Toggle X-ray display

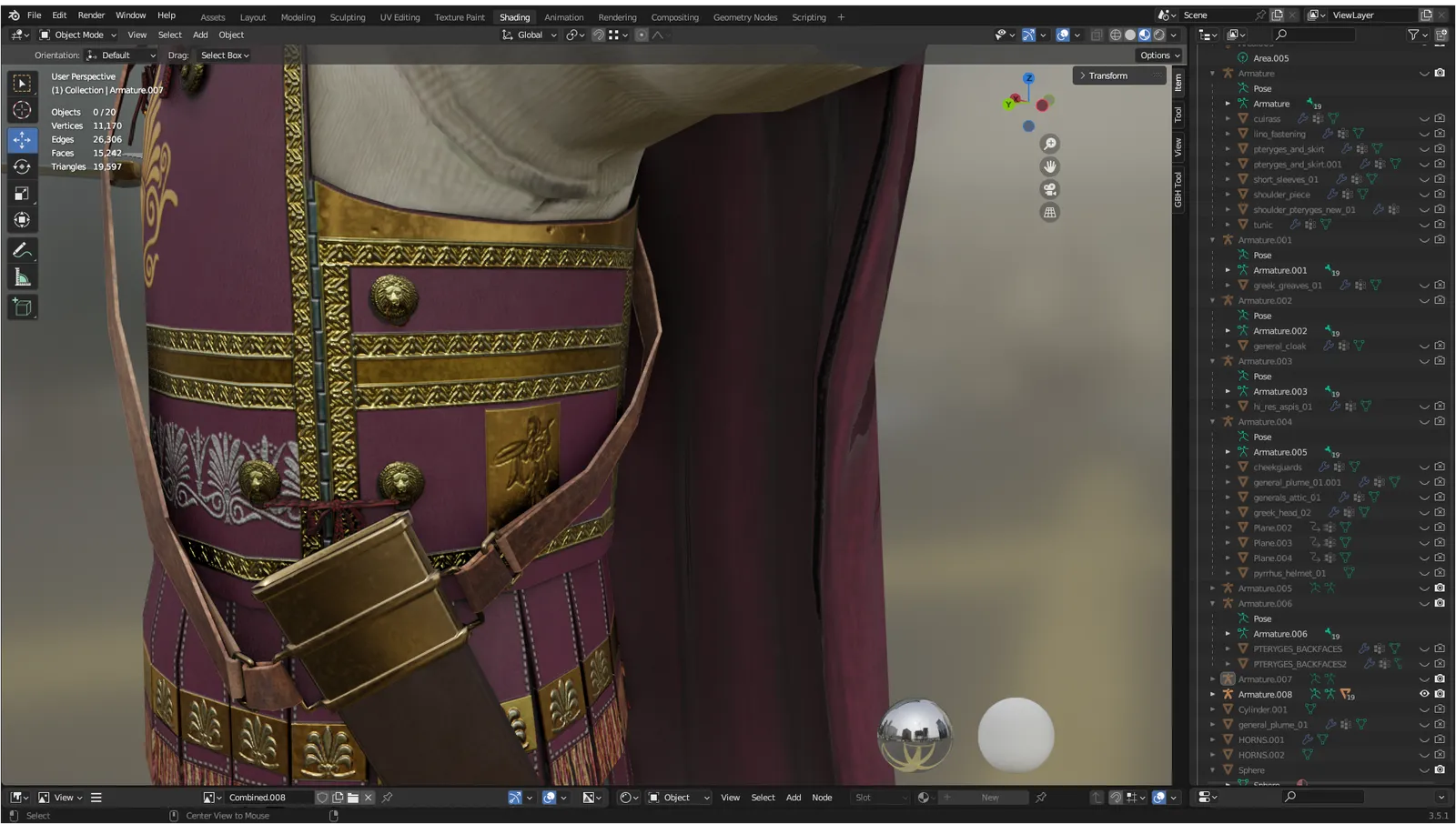point(1097,35)
